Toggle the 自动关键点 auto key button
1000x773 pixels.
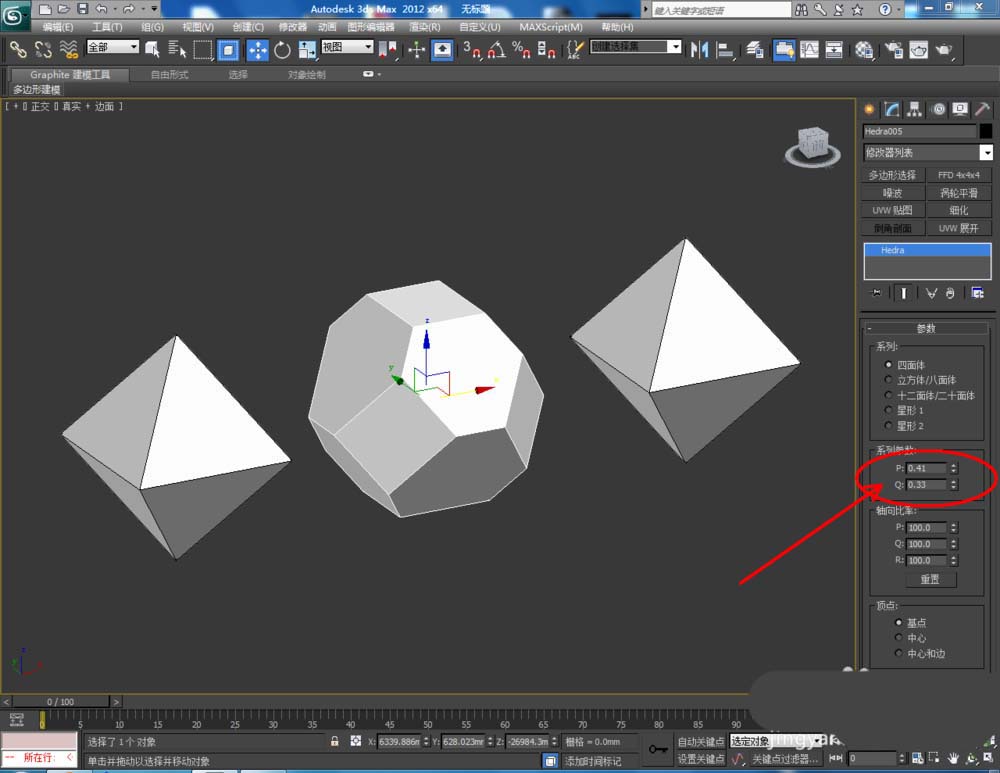tap(700, 741)
